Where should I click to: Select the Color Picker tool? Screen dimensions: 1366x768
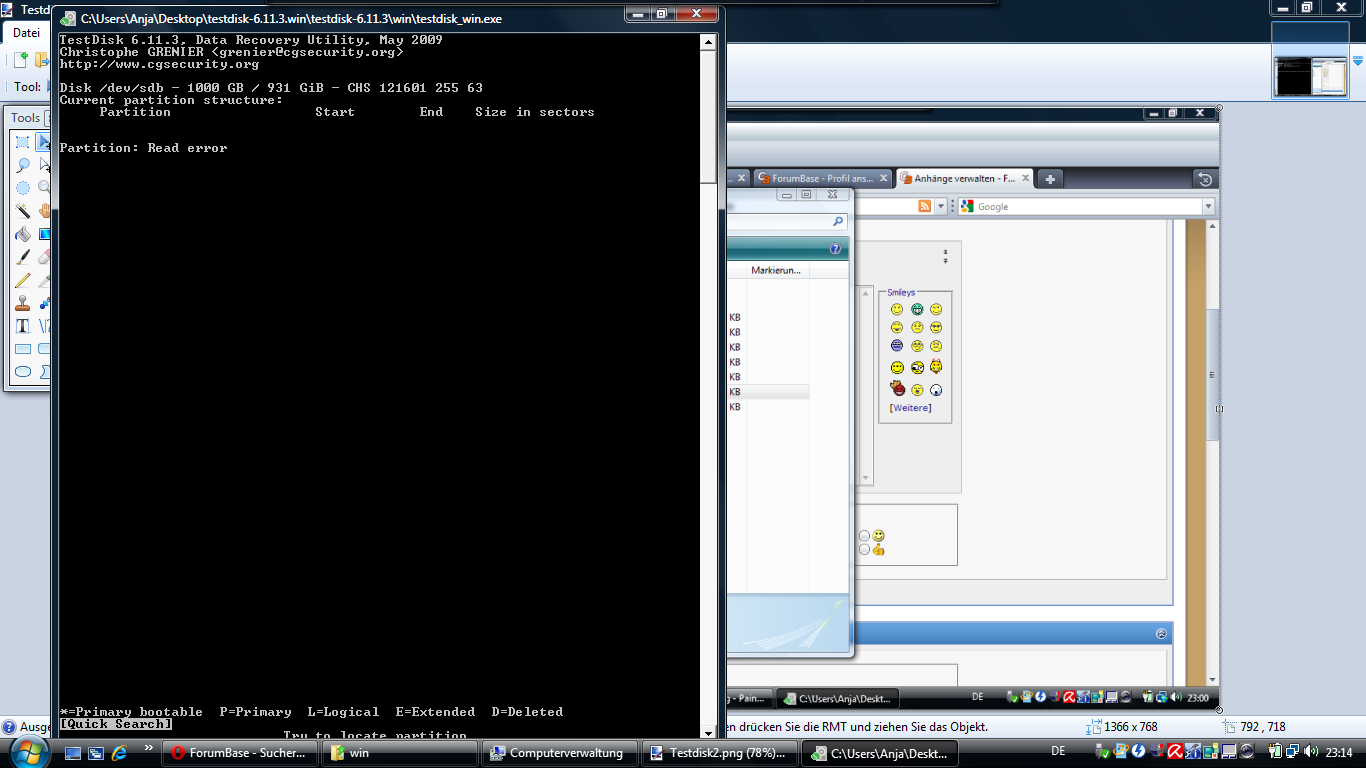[45, 280]
